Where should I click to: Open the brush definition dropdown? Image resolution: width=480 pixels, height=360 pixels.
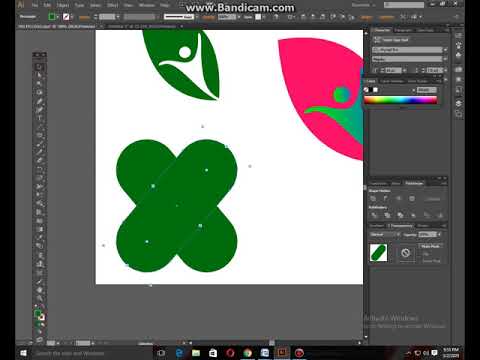(197, 17)
